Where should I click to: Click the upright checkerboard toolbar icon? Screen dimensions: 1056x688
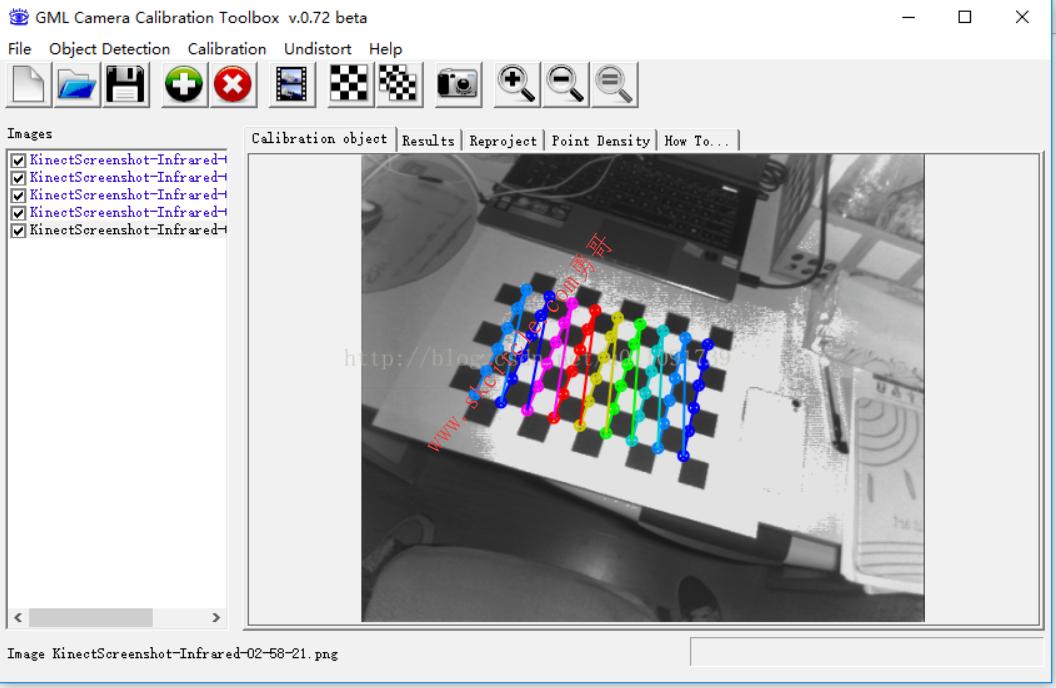pos(350,85)
